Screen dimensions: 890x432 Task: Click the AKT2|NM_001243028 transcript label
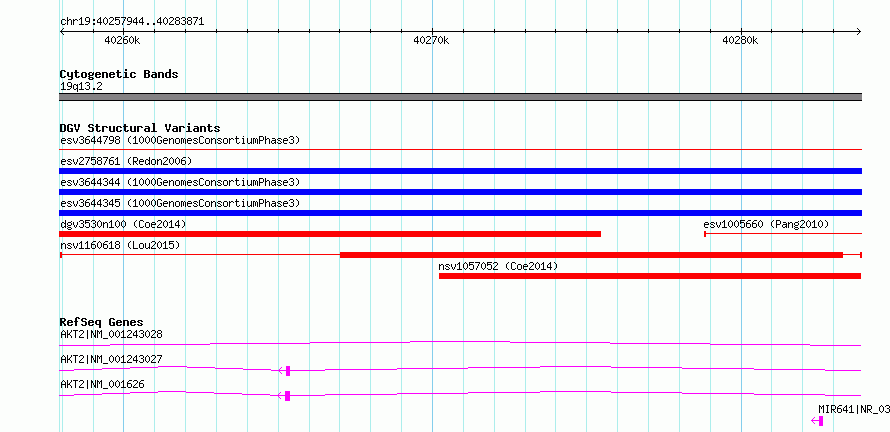(111, 334)
